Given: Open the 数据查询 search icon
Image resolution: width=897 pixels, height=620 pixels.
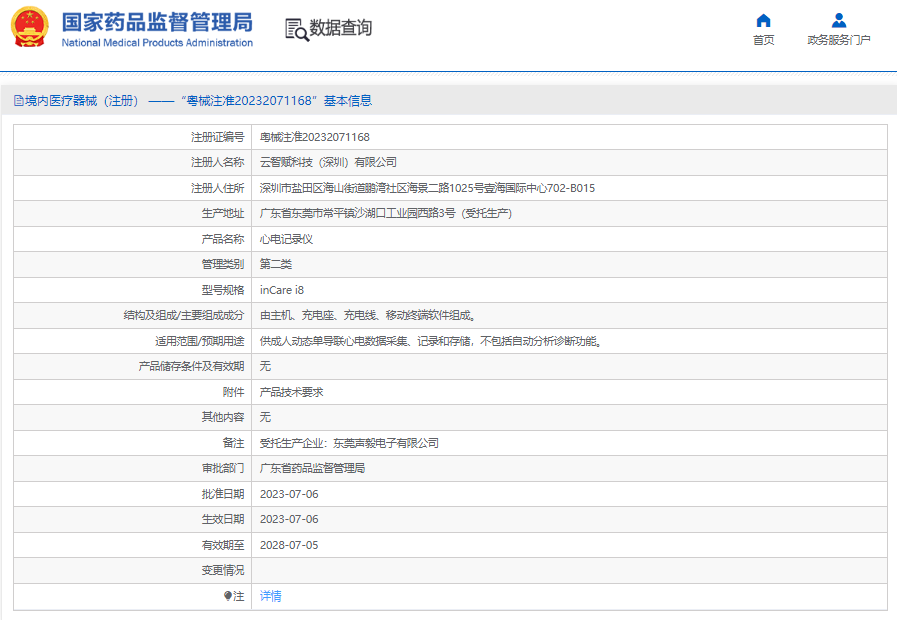Looking at the screenshot, I should pyautogui.click(x=297, y=29).
